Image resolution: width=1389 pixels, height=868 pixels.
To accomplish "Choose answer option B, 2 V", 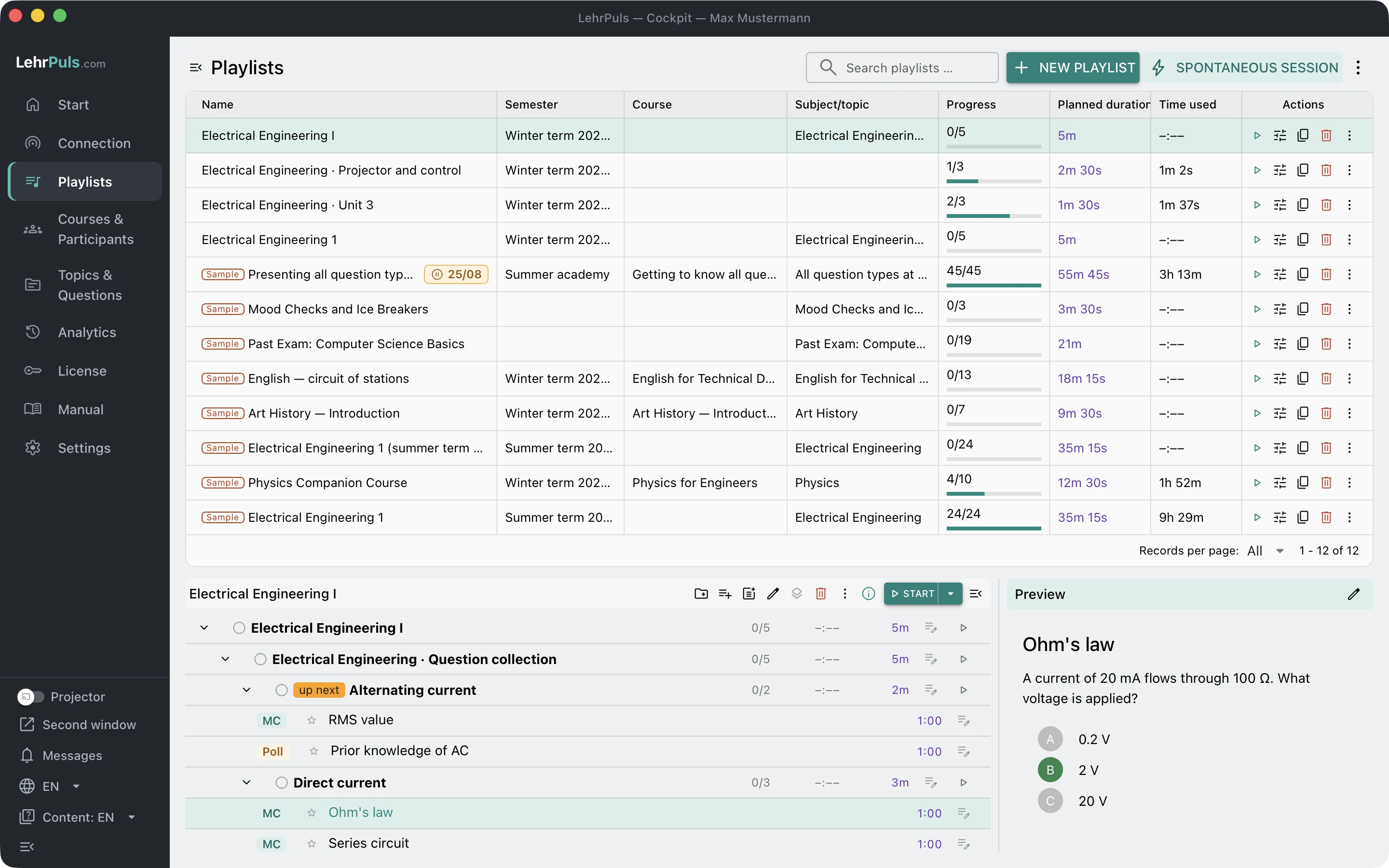I will [1050, 771].
